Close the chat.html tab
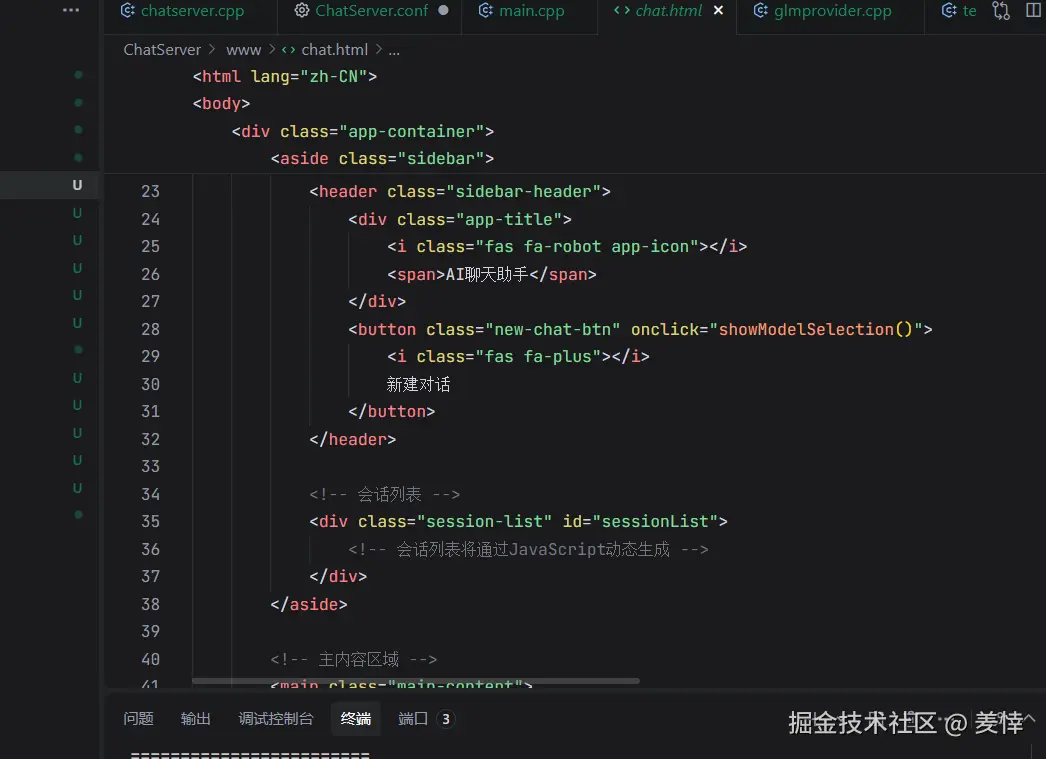 (x=718, y=10)
